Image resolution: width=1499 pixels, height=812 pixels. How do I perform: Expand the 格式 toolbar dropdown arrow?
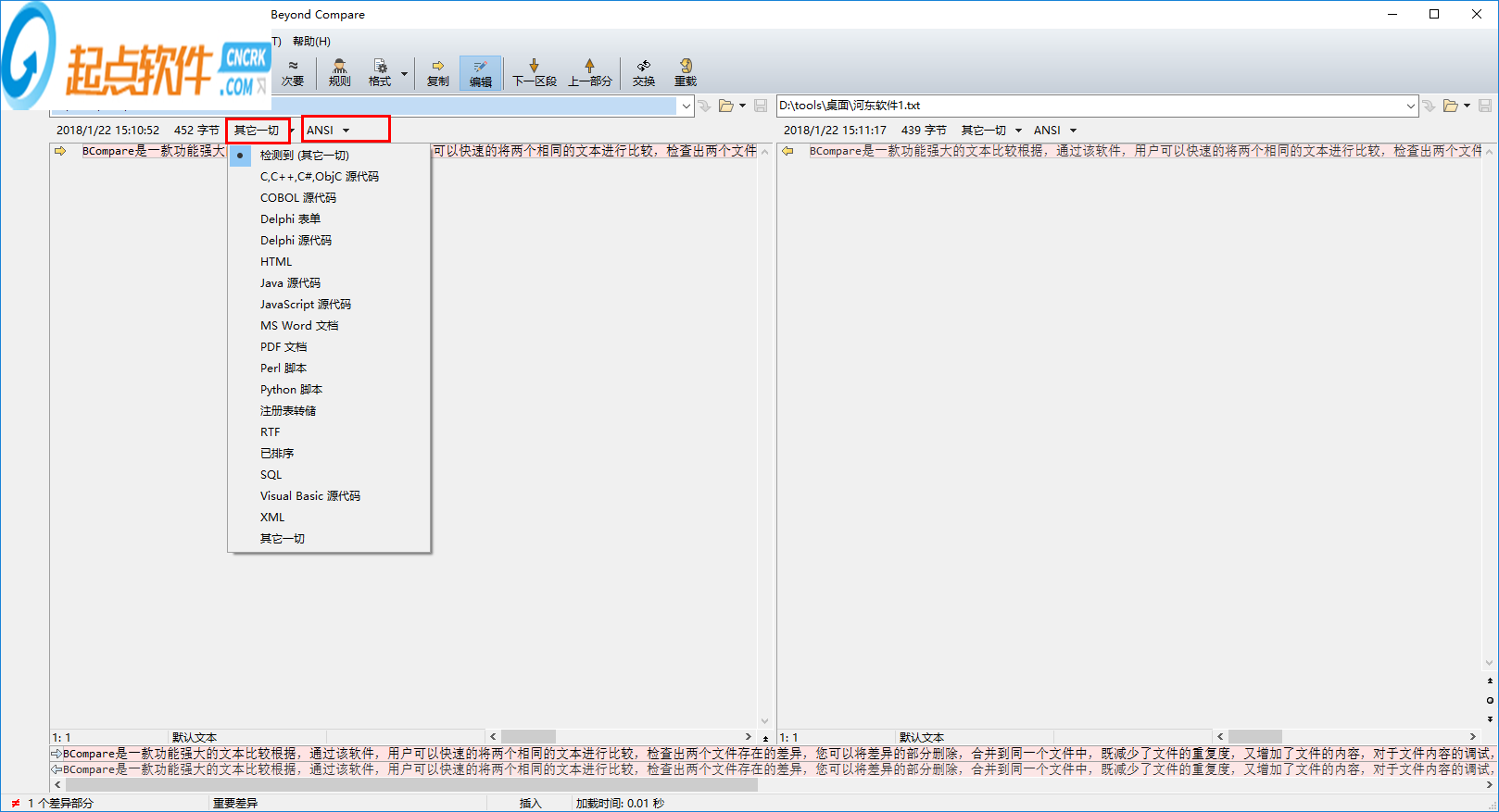pyautogui.click(x=404, y=73)
